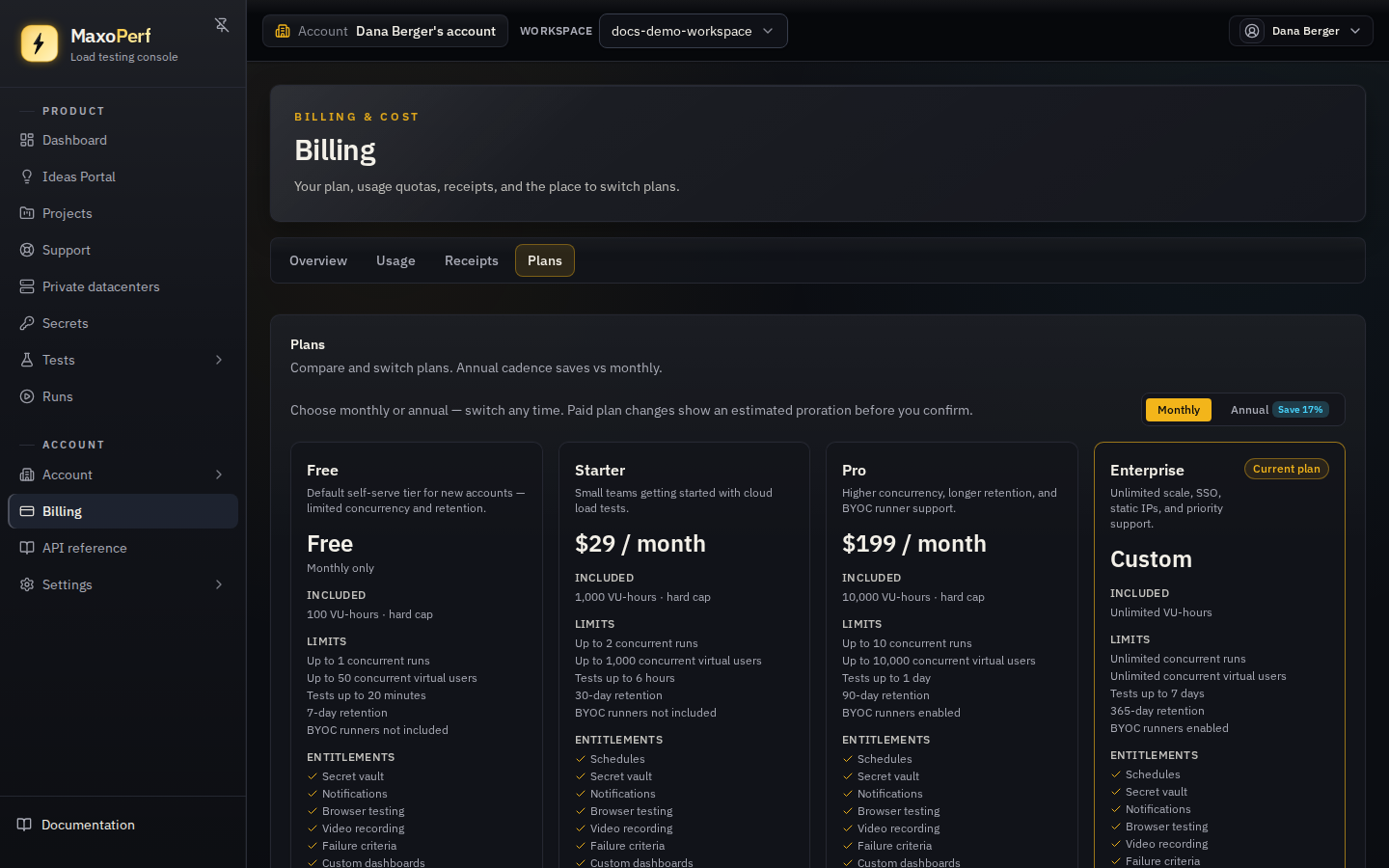Click the MaxoPerf lightning bolt logo
The height and width of the screenshot is (868, 1389).
click(40, 43)
